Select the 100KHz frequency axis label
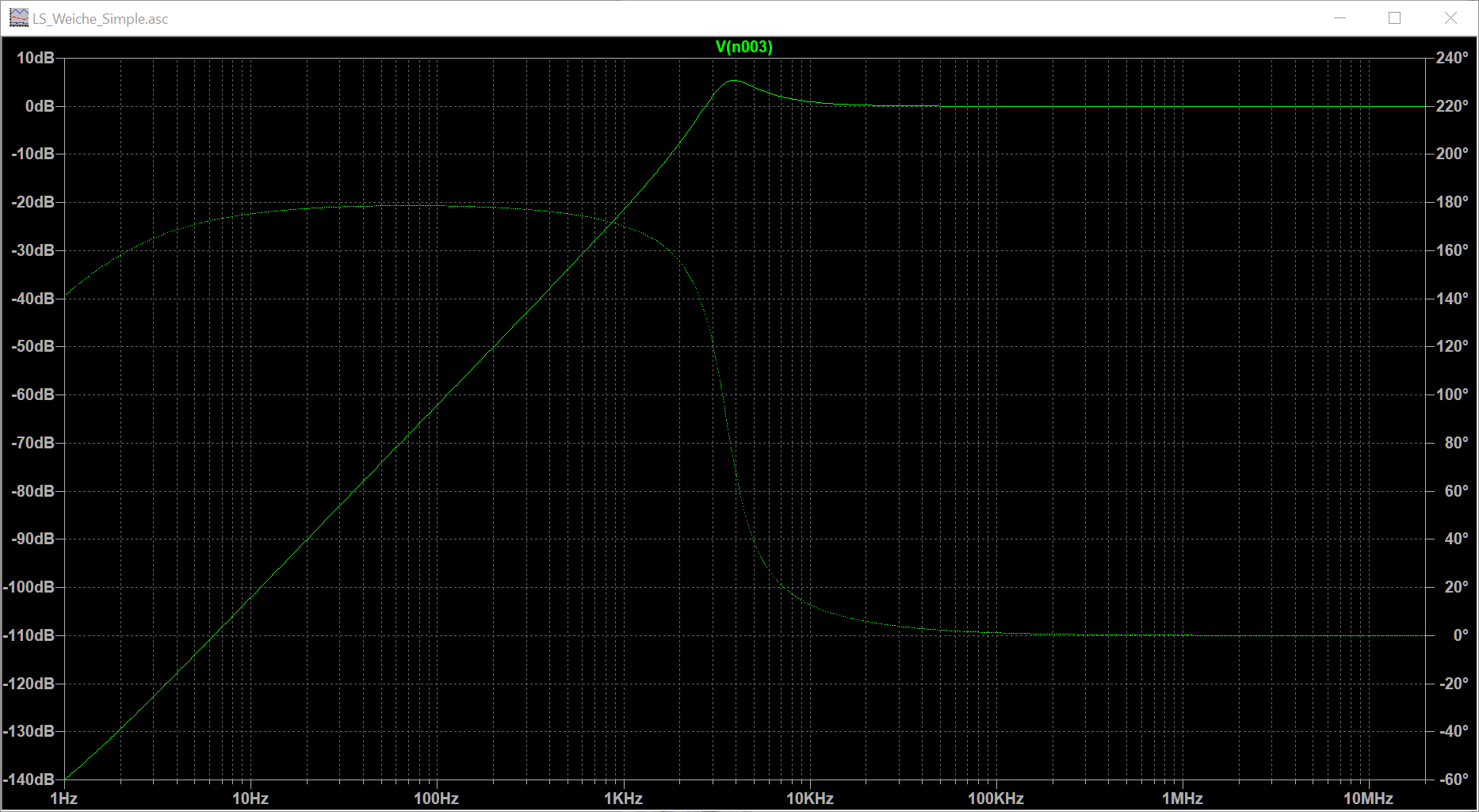The height and width of the screenshot is (812, 1479). 996,799
